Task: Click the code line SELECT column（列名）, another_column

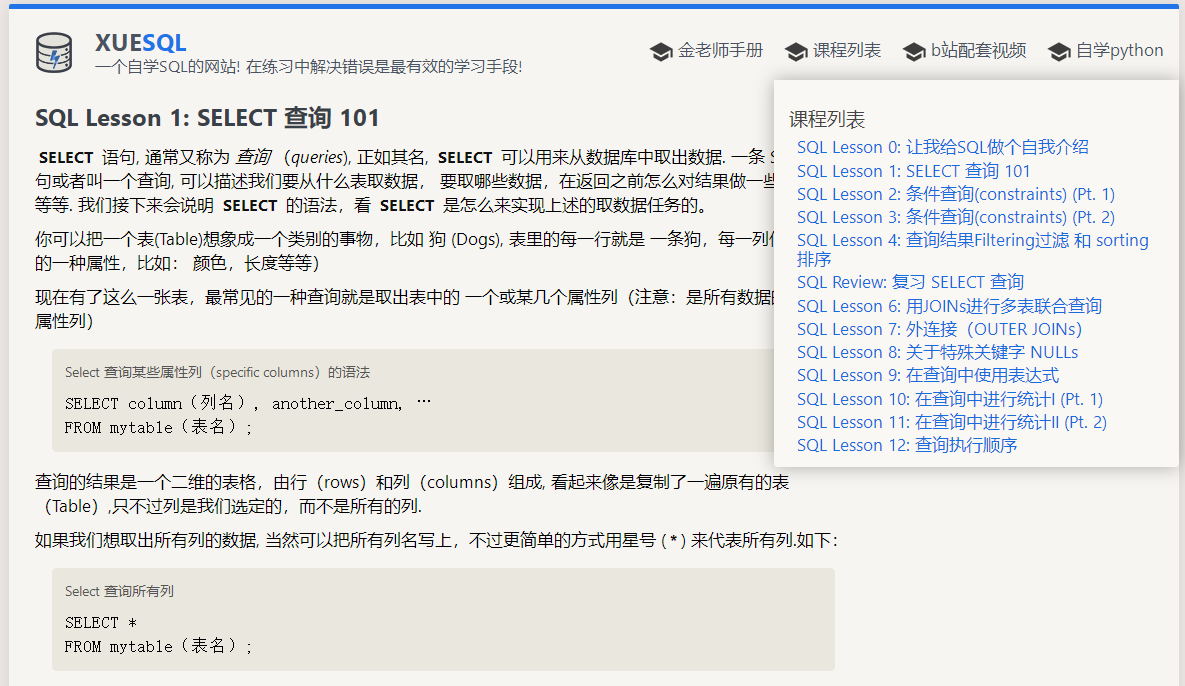Action: [247, 403]
